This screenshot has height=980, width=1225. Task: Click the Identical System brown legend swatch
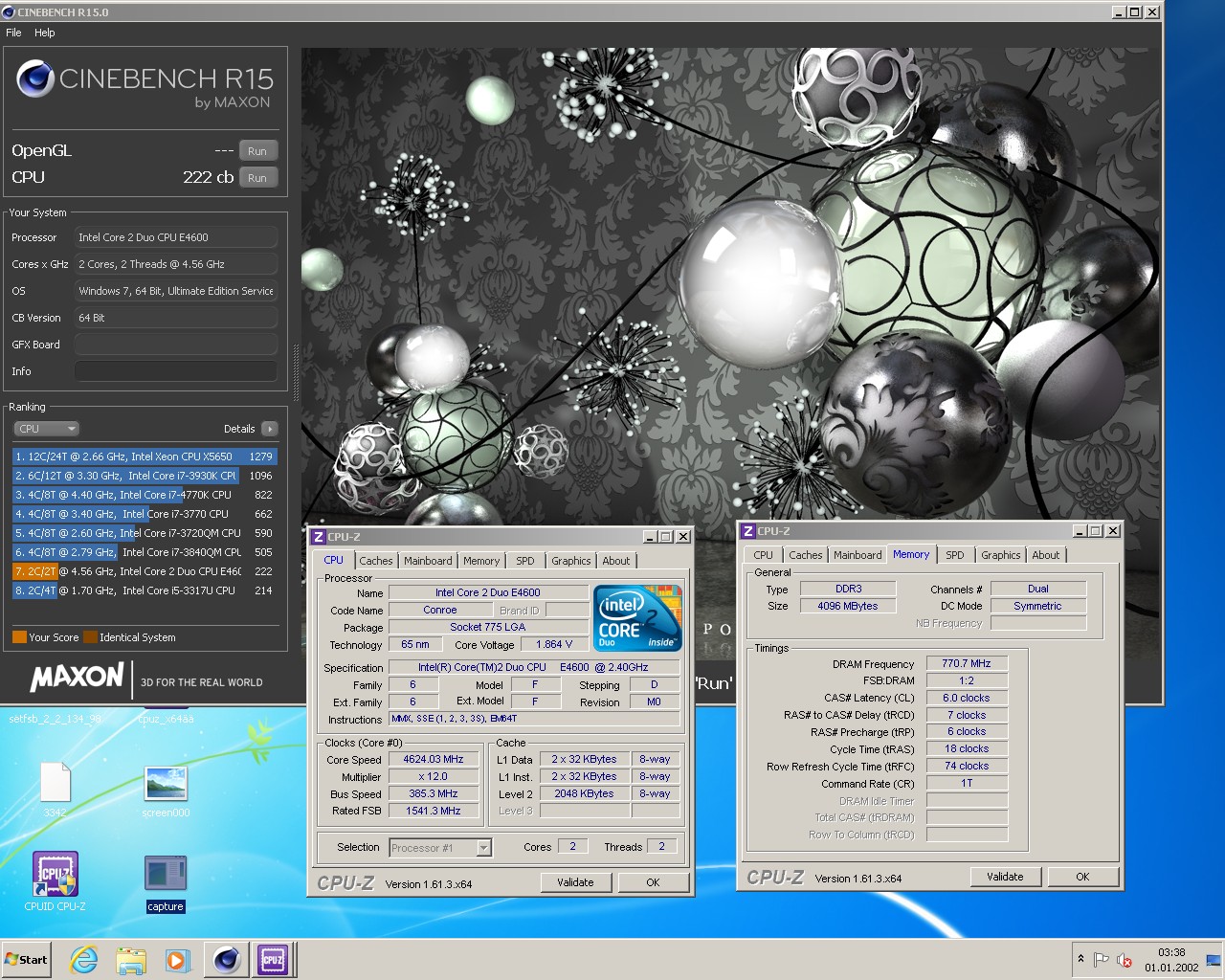click(x=91, y=637)
